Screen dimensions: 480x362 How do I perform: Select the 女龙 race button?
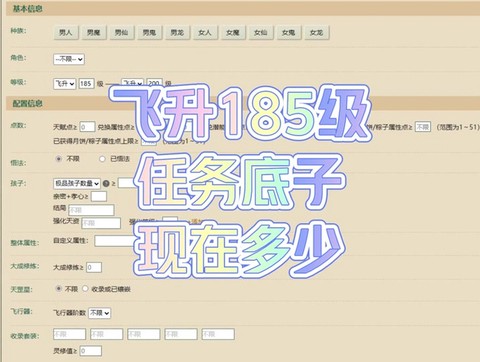pyautogui.click(x=317, y=32)
